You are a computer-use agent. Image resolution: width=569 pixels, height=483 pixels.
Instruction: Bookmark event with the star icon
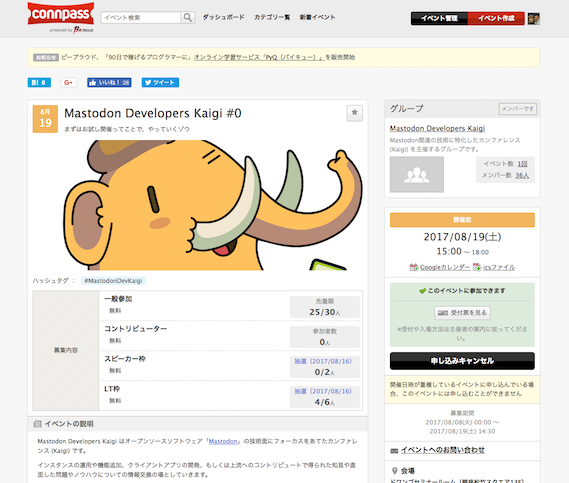pos(355,113)
